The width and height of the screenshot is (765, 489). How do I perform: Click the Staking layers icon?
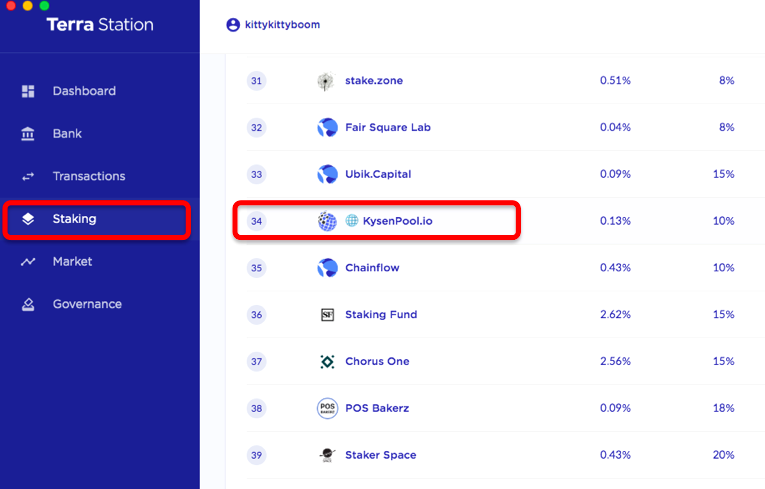[28, 219]
